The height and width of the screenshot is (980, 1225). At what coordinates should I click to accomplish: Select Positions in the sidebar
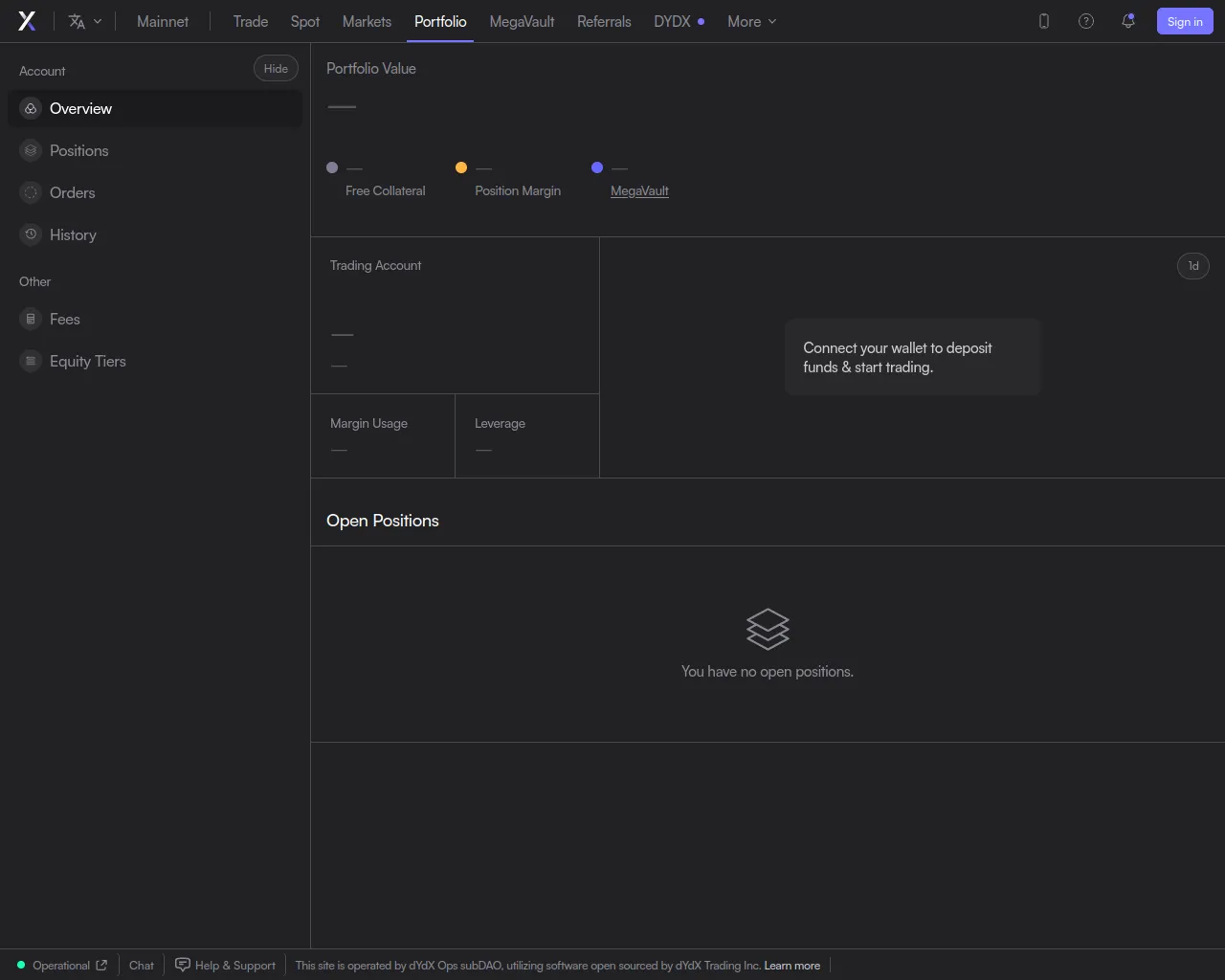point(155,150)
